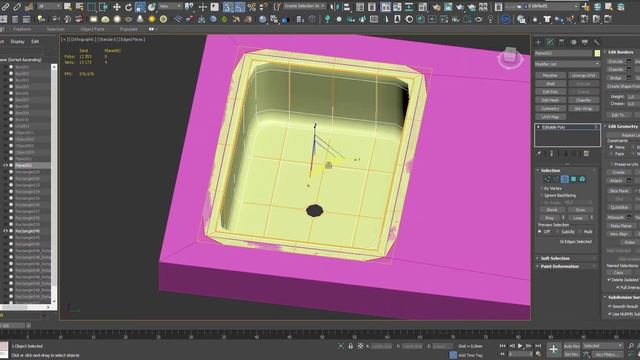Select Editable Poly in modifier stack

(553, 127)
